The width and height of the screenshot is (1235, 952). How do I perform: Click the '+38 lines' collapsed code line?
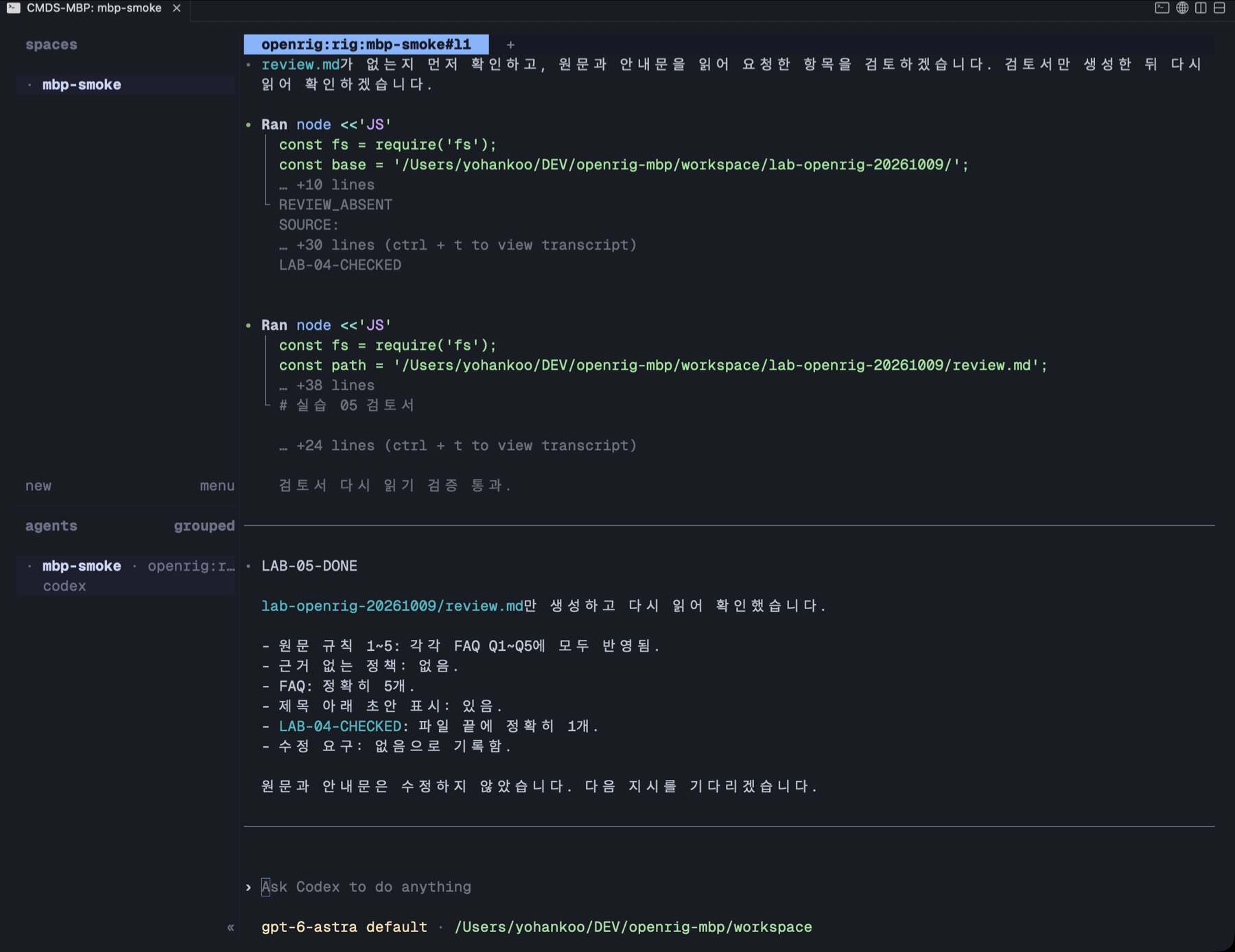(x=327, y=385)
